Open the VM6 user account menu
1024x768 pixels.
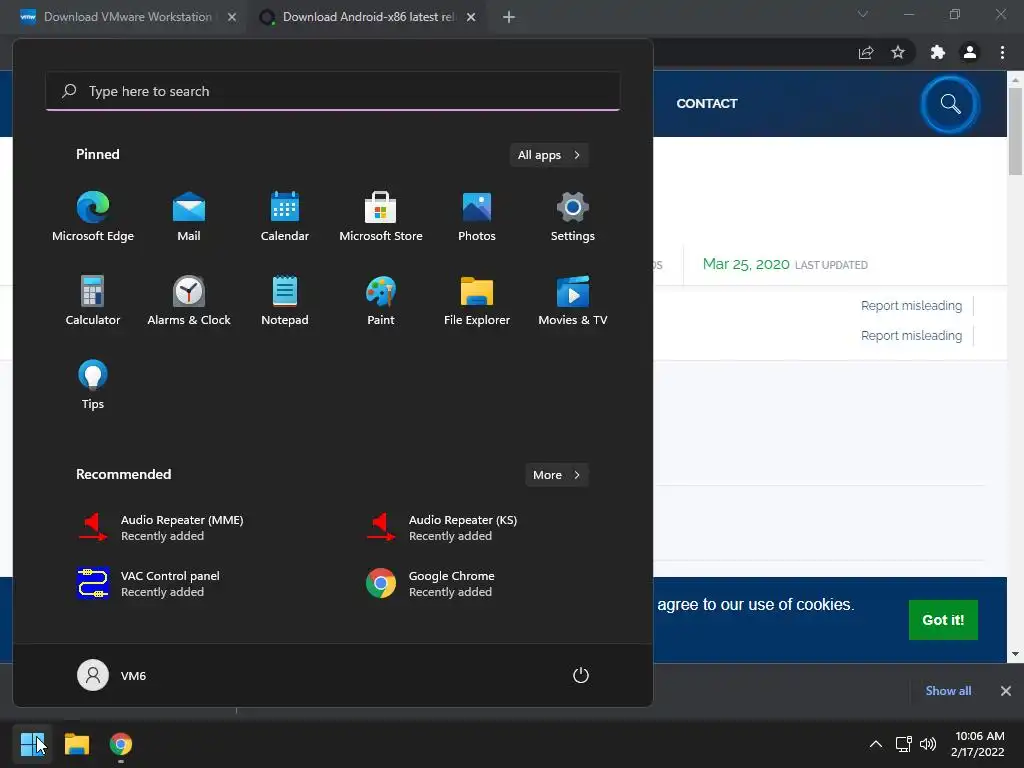[x=112, y=675]
